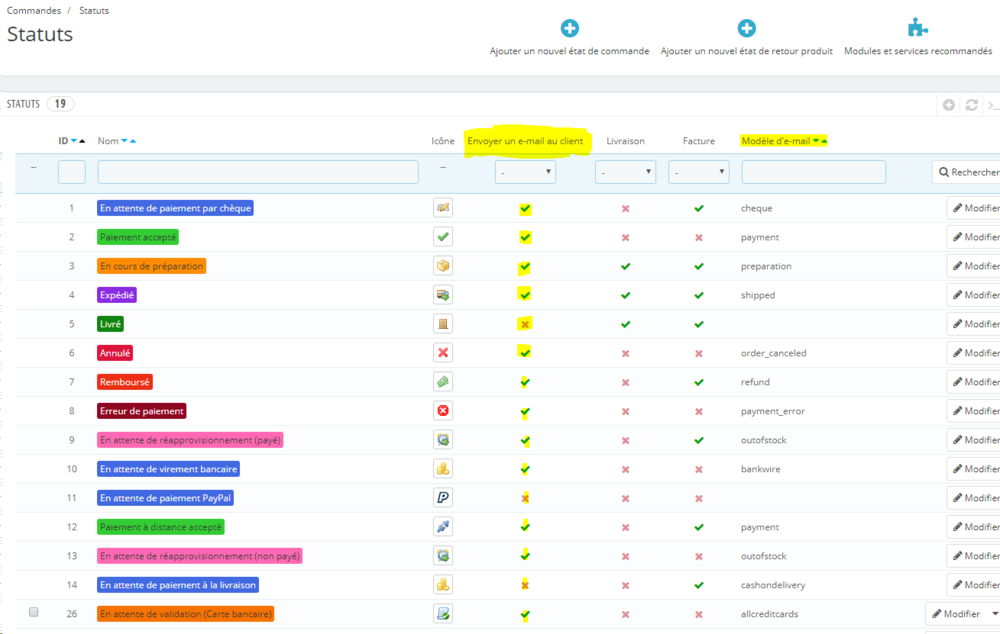Click the refresh list icon
This screenshot has height=634, width=1000.
(971, 105)
